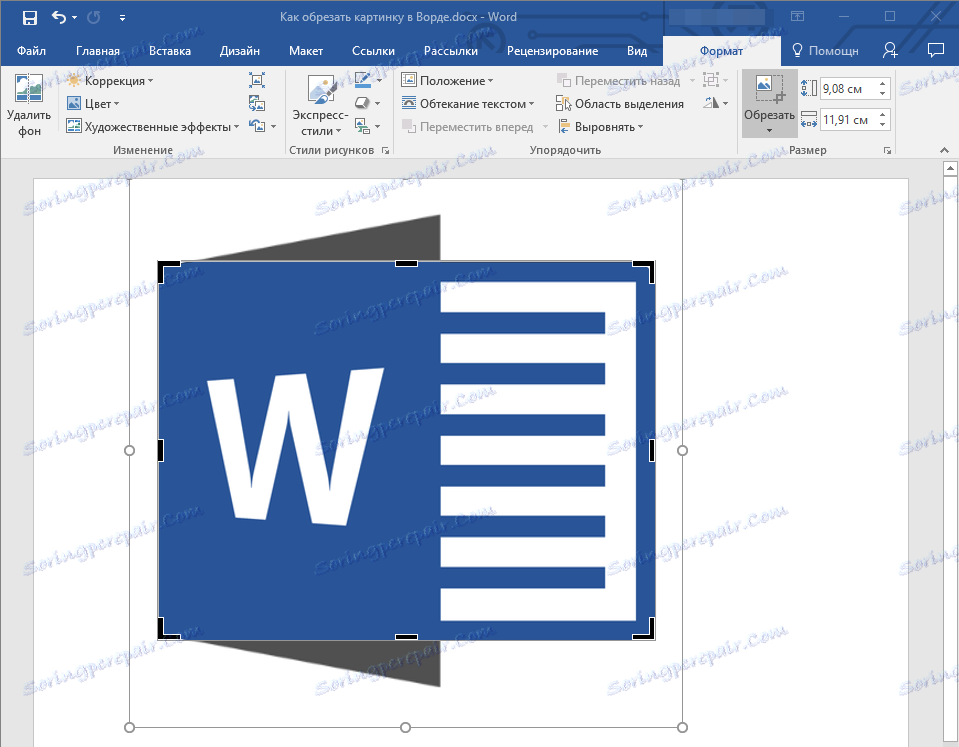Open the comments speech-bubble icon
The image size is (959, 747).
(x=936, y=50)
